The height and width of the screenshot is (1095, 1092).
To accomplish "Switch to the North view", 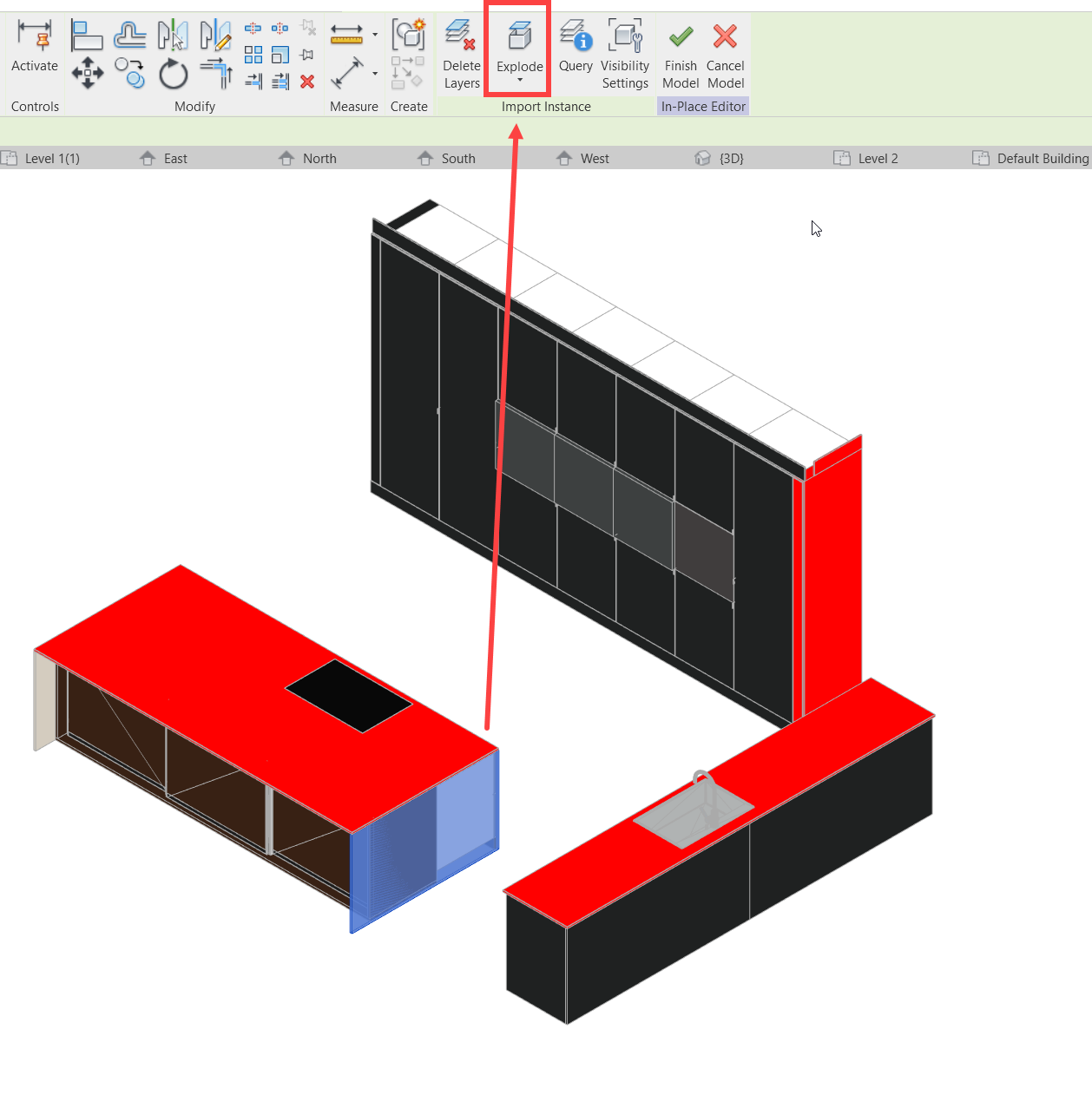I will [319, 158].
